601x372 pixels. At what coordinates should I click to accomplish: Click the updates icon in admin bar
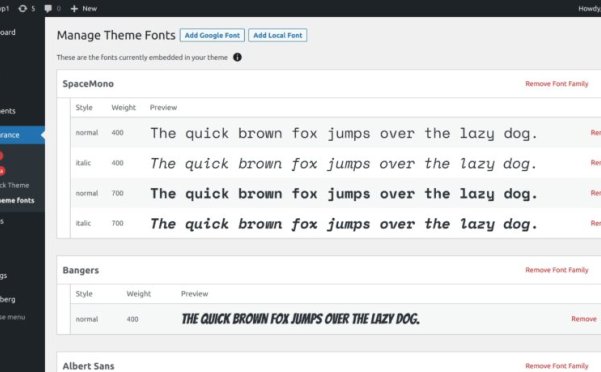coord(23,8)
